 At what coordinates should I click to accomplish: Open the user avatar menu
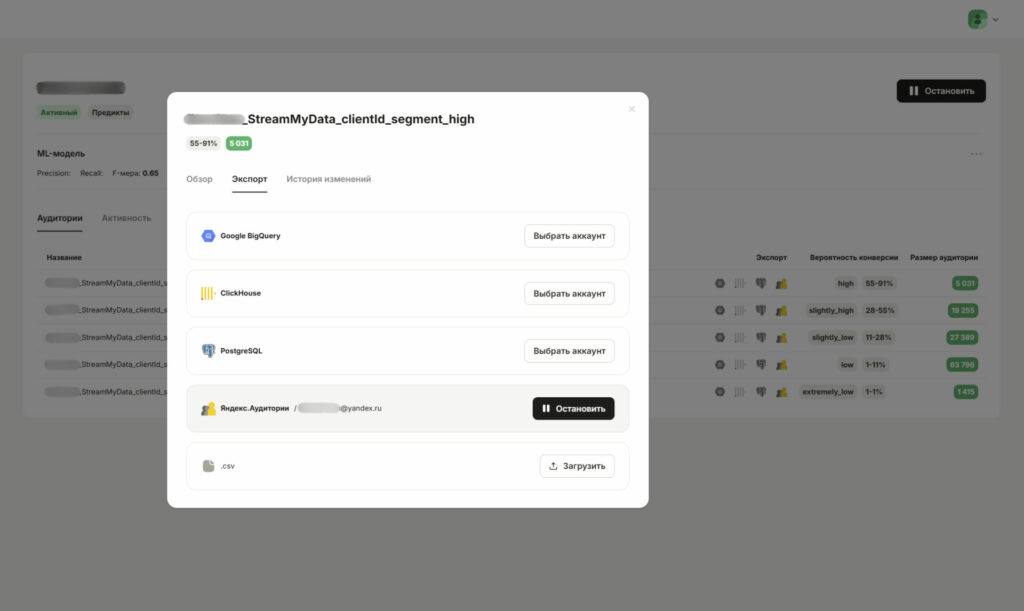point(983,19)
